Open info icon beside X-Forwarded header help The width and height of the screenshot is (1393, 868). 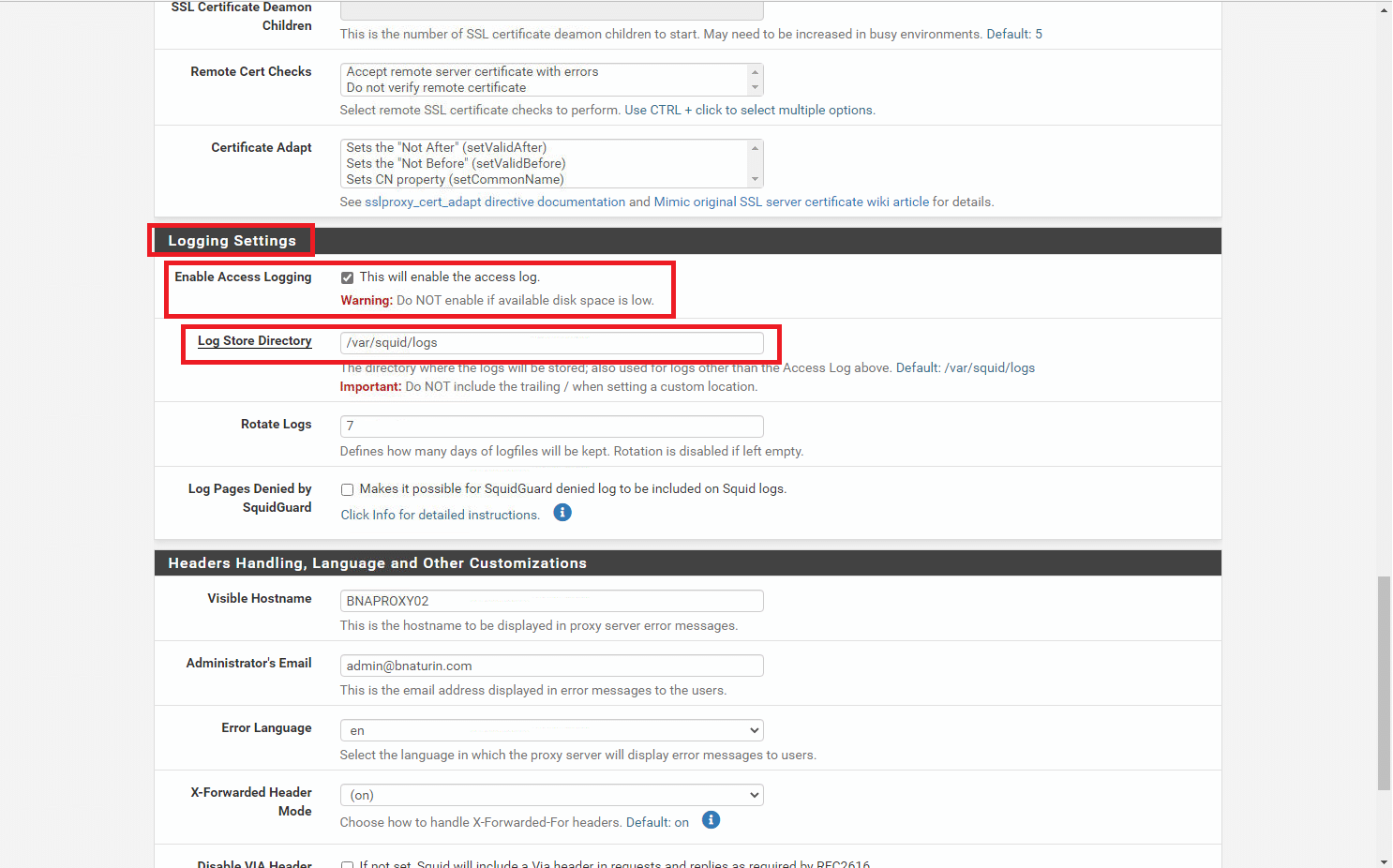click(x=711, y=820)
